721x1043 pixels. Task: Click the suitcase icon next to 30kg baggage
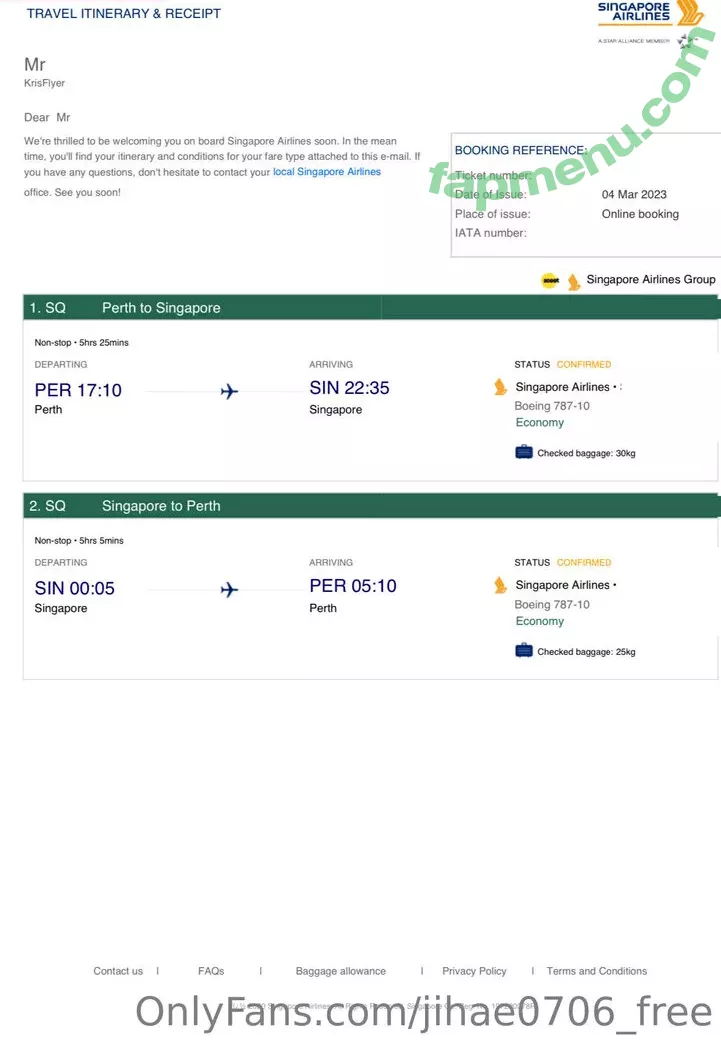click(x=524, y=452)
